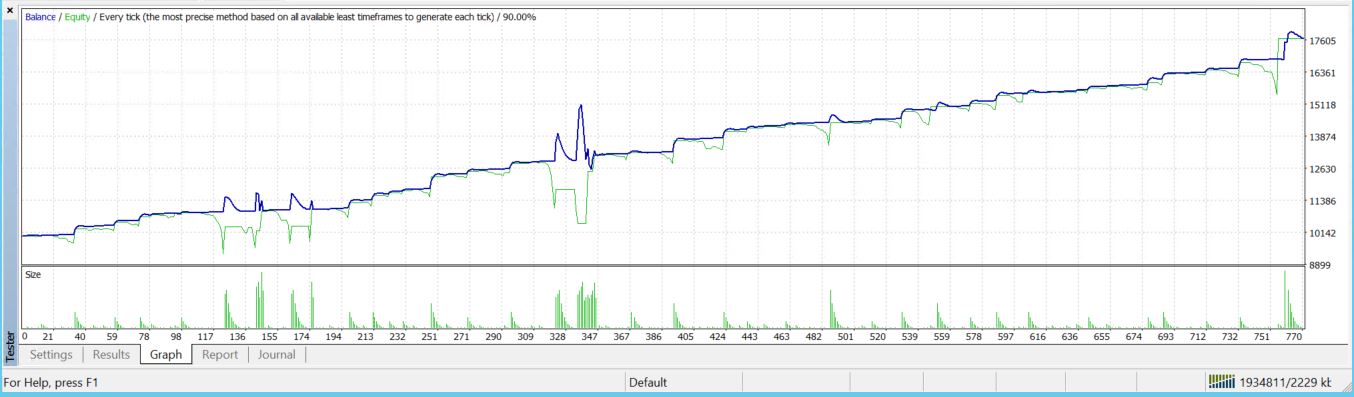1354x397 pixels.
Task: Click the 10142 axis value
Action: [x=1323, y=233]
